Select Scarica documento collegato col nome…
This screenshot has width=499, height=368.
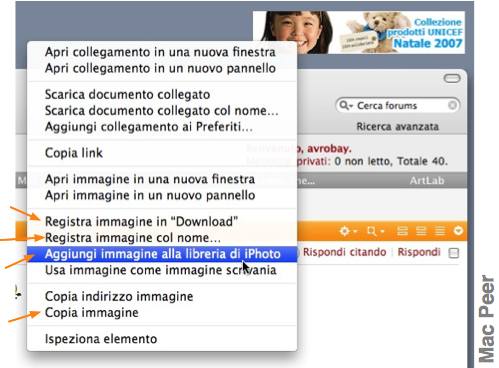click(162, 110)
